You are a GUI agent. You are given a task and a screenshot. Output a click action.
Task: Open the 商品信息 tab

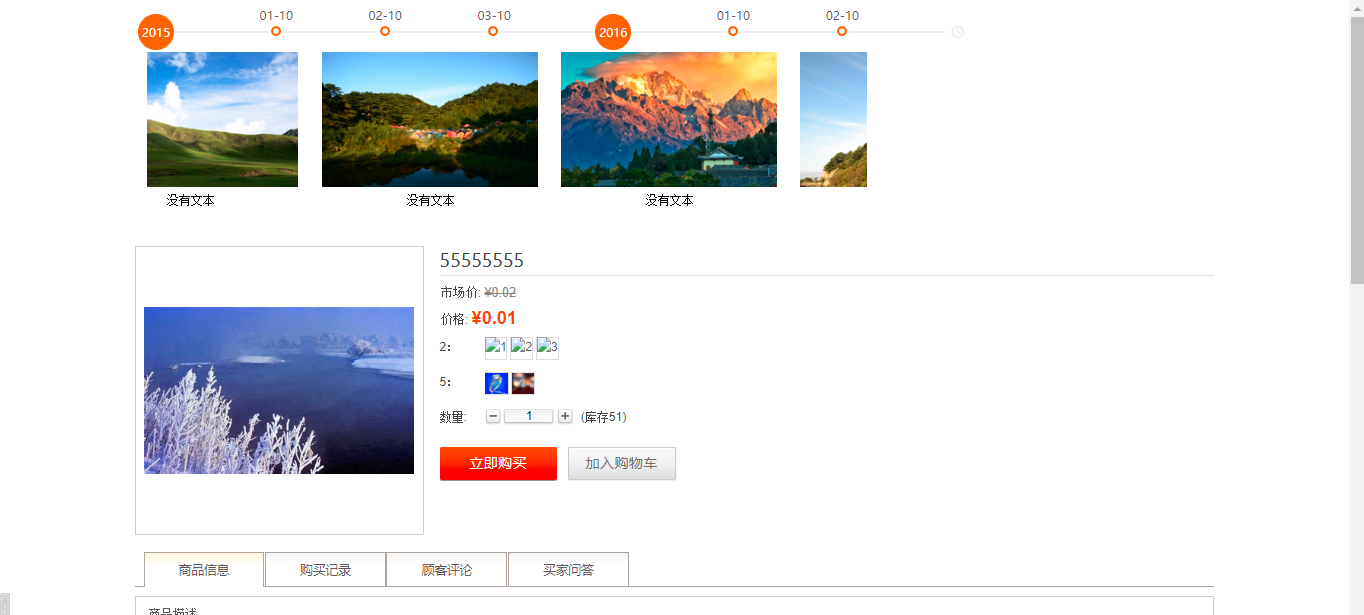click(x=204, y=570)
